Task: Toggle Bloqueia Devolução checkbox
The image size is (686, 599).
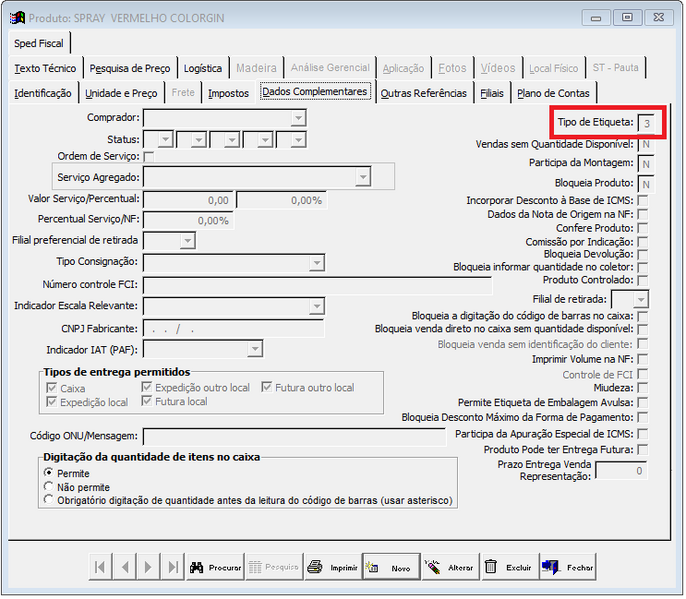Action: [643, 255]
